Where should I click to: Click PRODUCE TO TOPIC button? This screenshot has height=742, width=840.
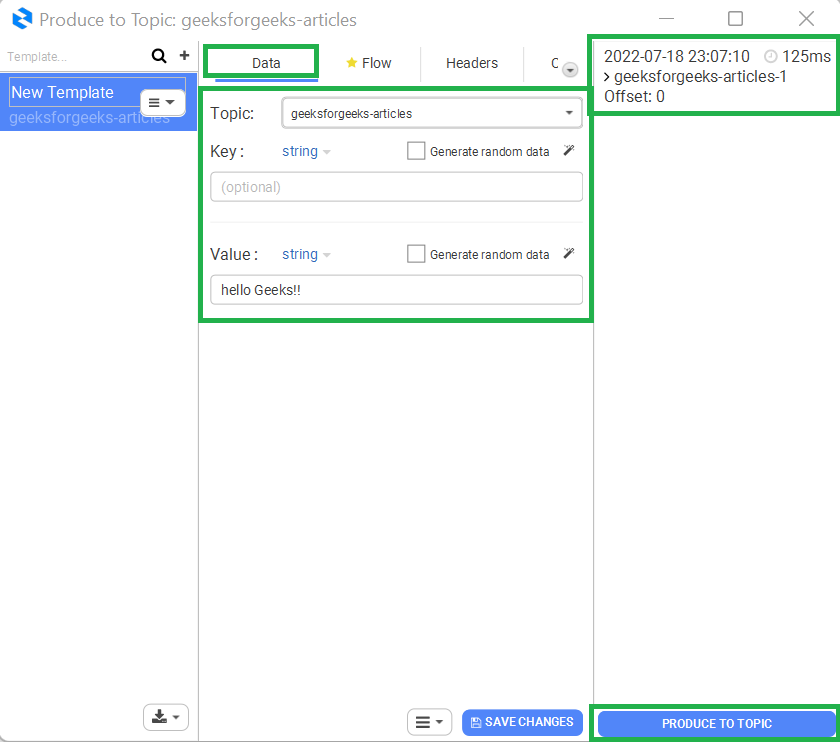[717, 724]
